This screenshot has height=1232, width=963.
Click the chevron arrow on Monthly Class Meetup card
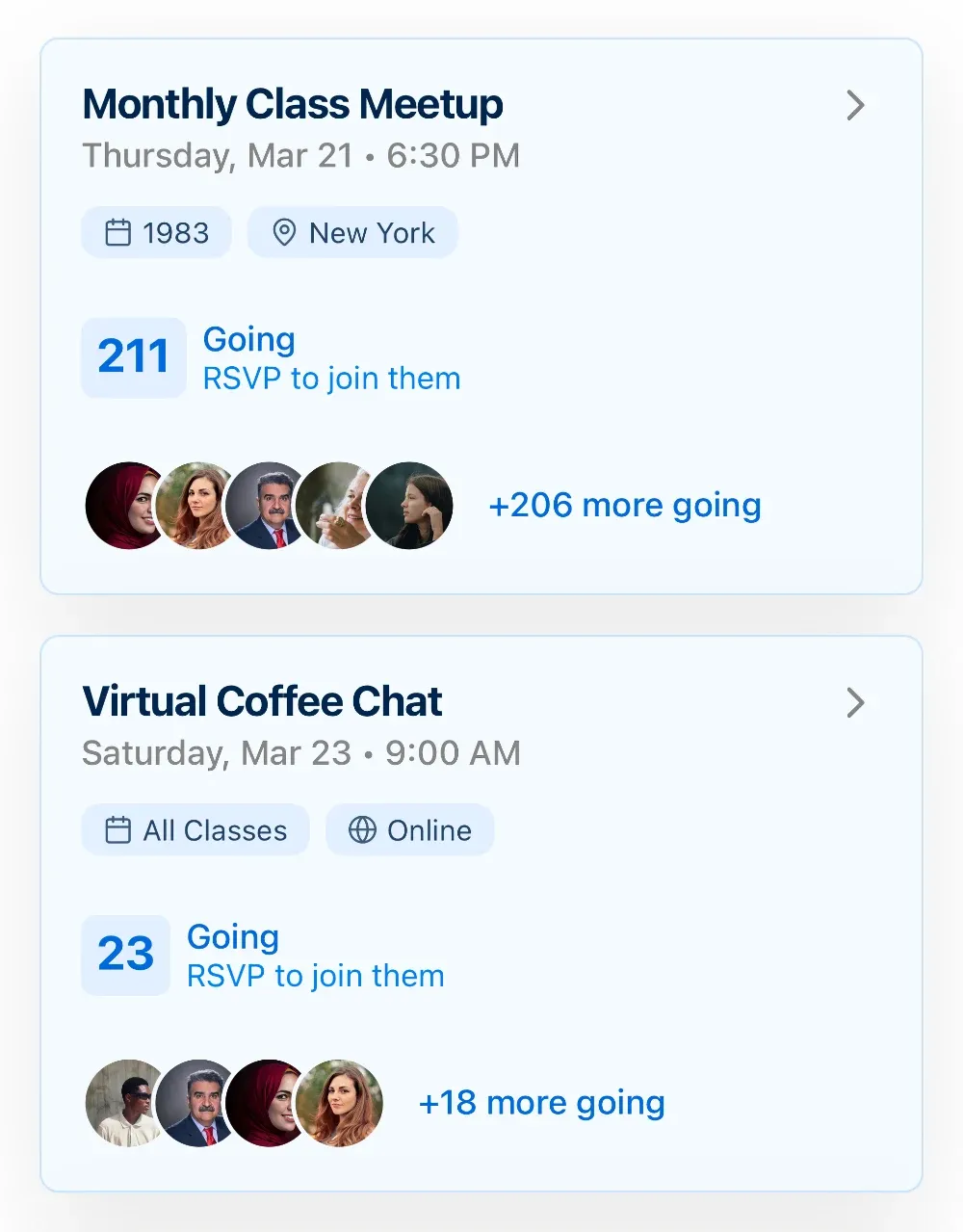[x=855, y=107]
